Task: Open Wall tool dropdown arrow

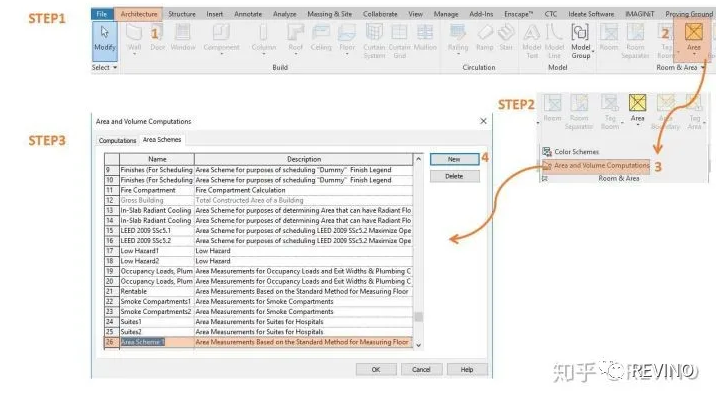Action: coord(134,54)
